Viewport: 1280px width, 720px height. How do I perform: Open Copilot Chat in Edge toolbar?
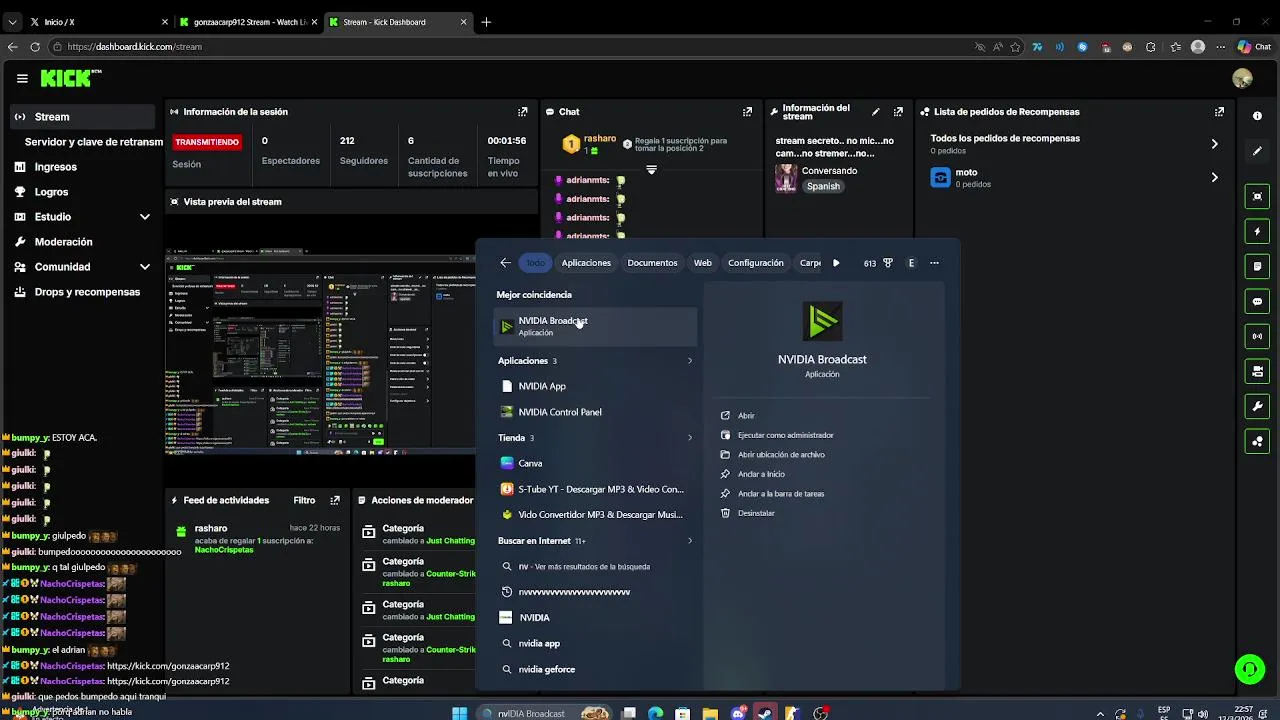click(1252, 46)
